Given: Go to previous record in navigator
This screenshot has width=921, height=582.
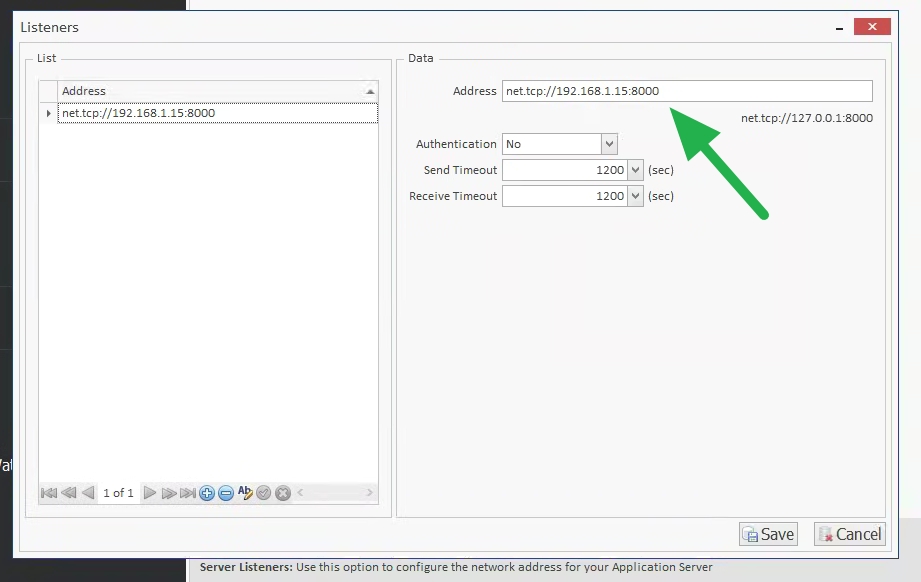Looking at the screenshot, I should tap(87, 493).
